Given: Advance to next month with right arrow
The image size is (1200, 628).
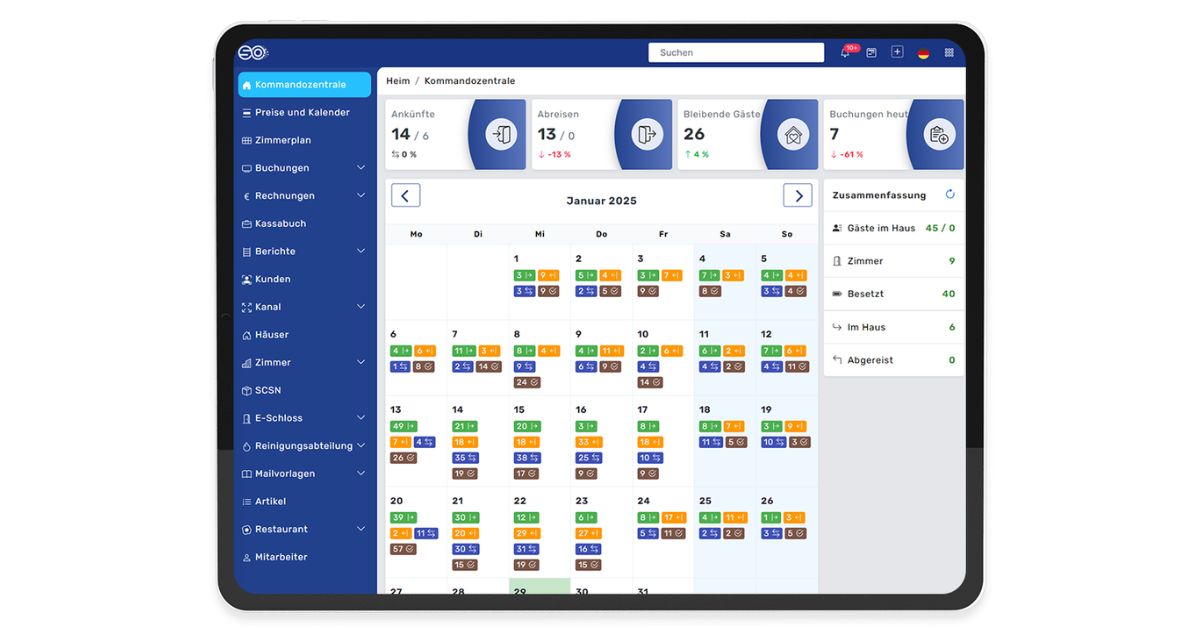Looking at the screenshot, I should point(797,195).
